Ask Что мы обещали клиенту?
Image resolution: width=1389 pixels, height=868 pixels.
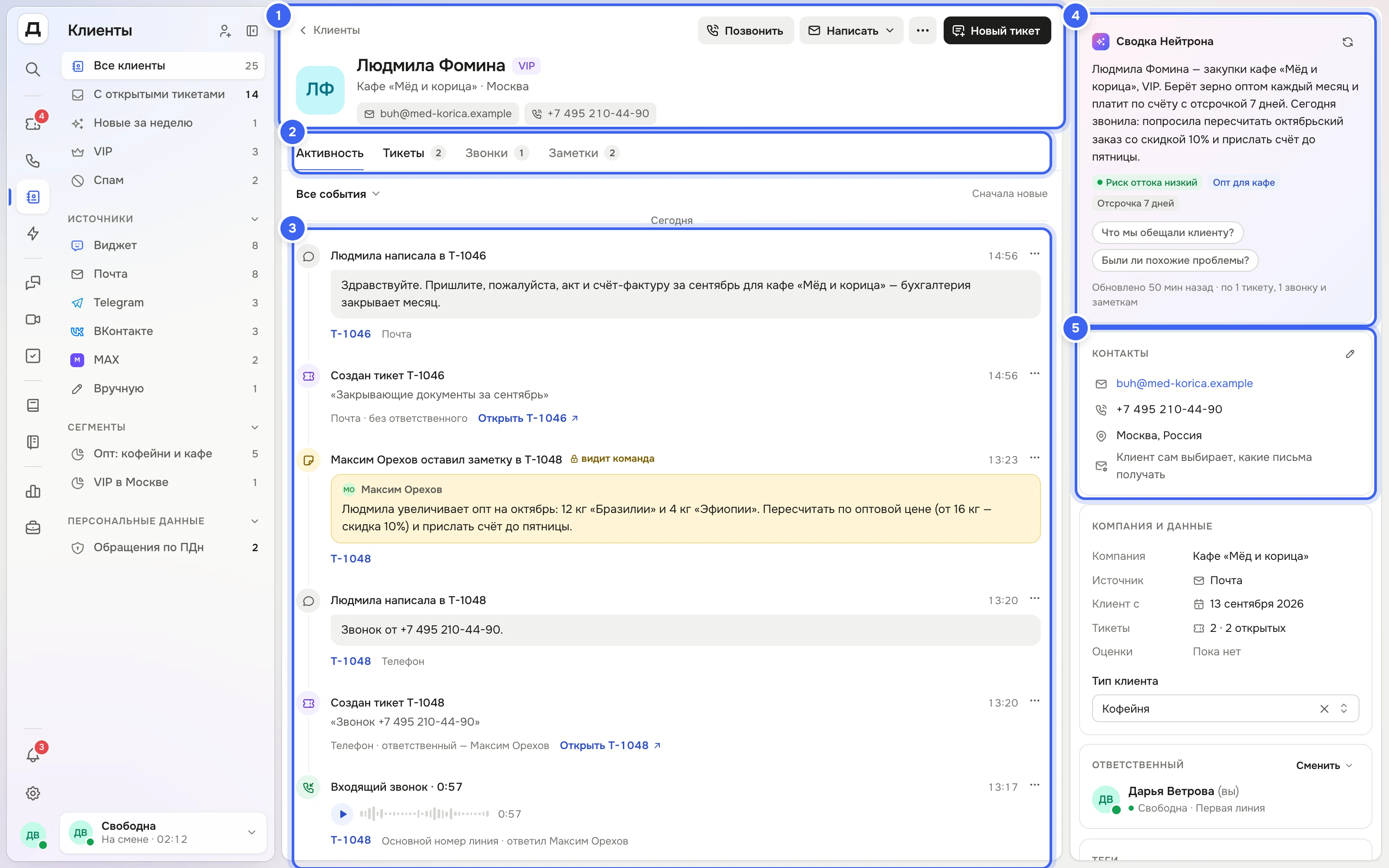1168,233
